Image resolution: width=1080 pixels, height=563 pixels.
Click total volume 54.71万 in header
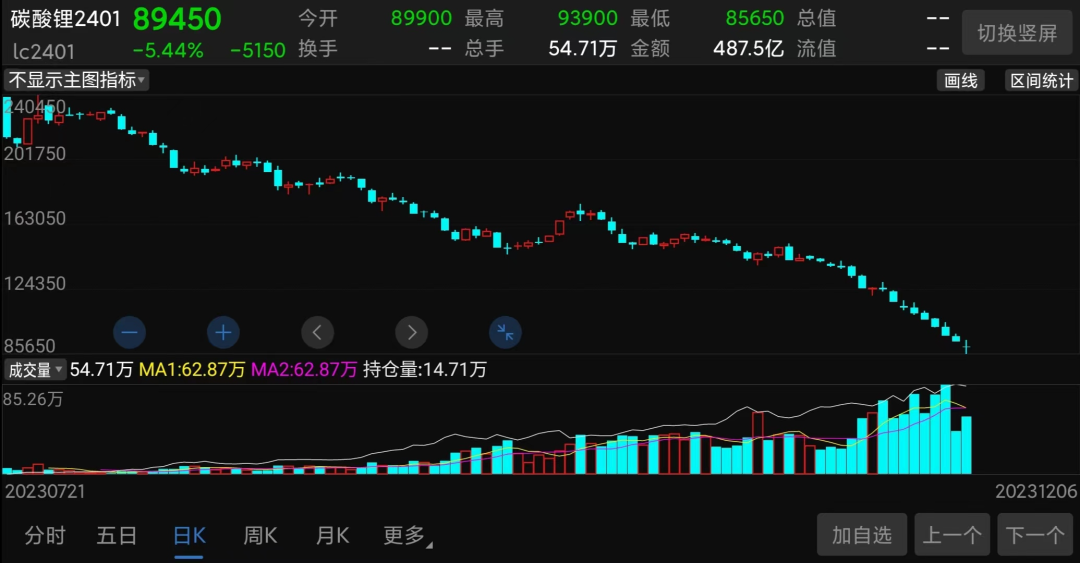tap(583, 48)
